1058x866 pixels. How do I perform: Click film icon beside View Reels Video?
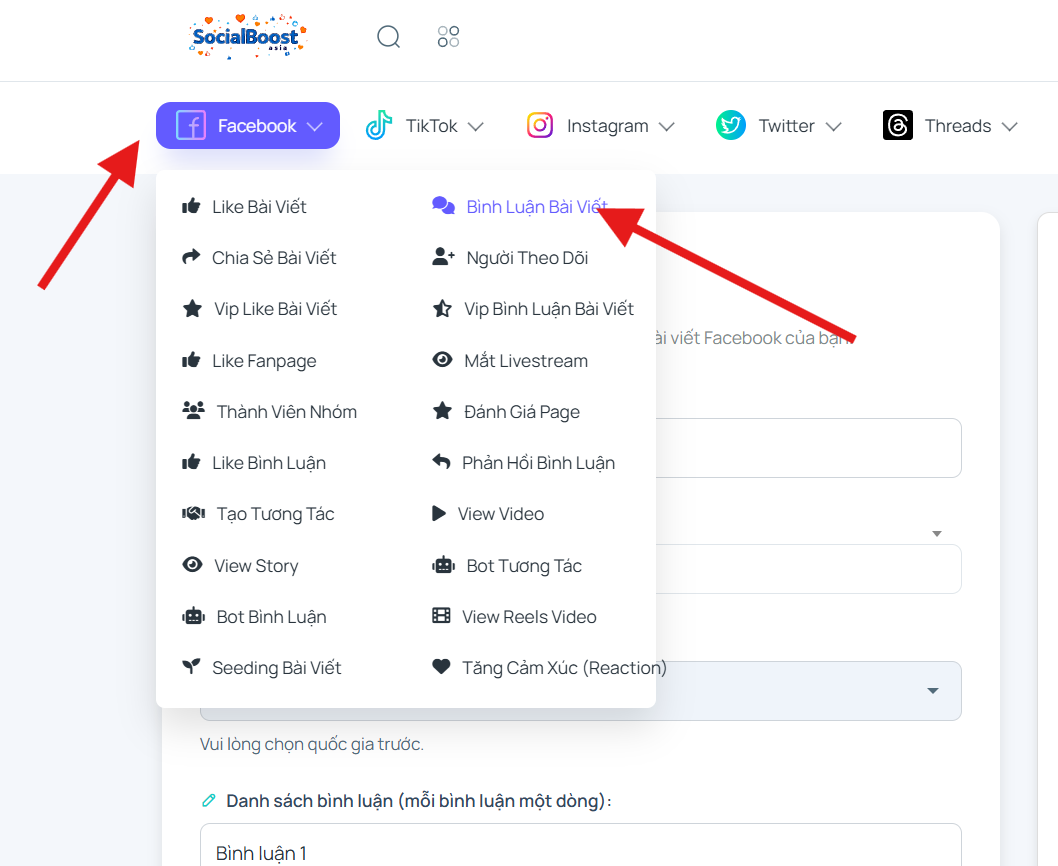pyautogui.click(x=441, y=616)
